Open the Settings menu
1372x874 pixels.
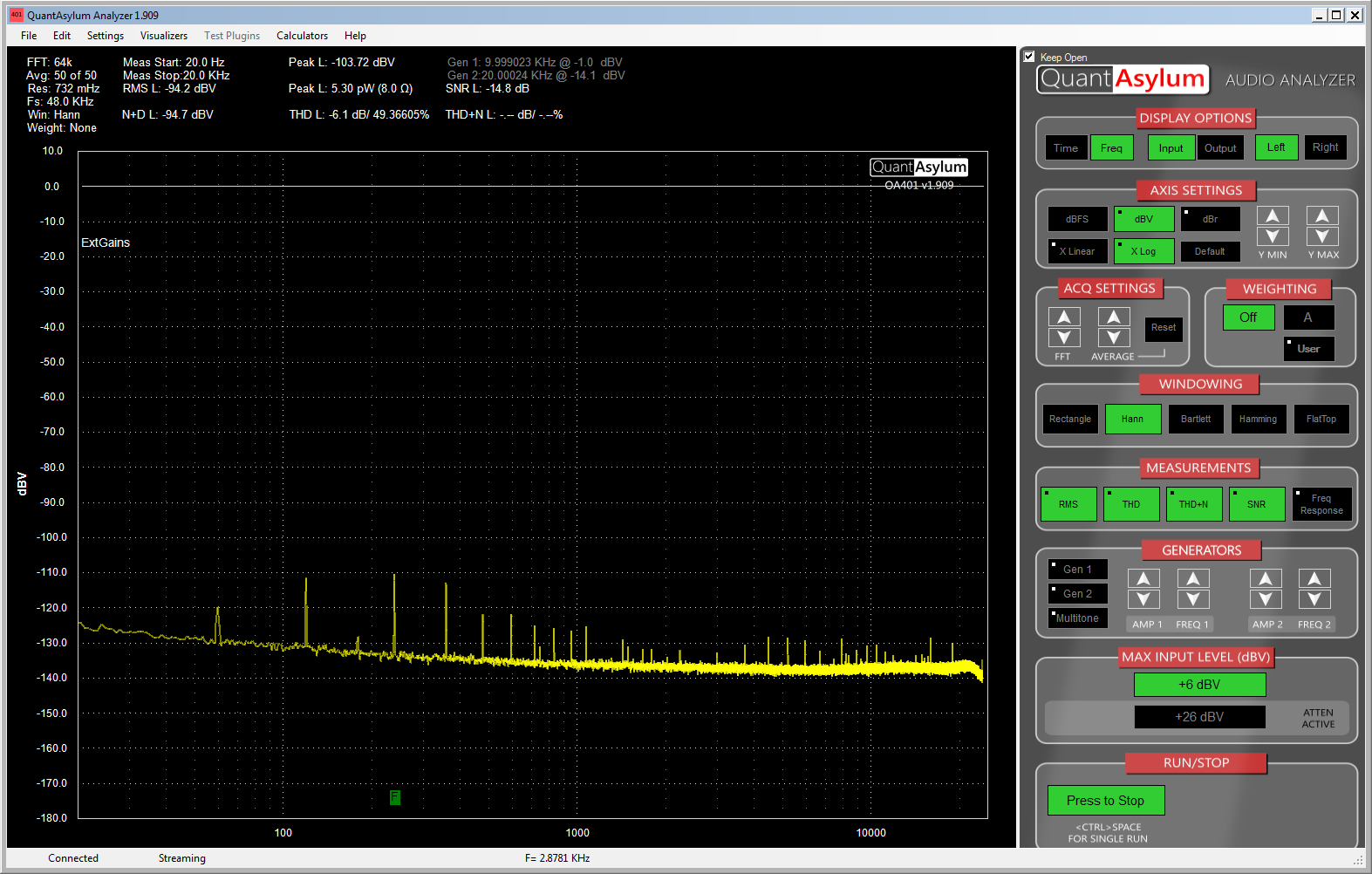tap(106, 36)
